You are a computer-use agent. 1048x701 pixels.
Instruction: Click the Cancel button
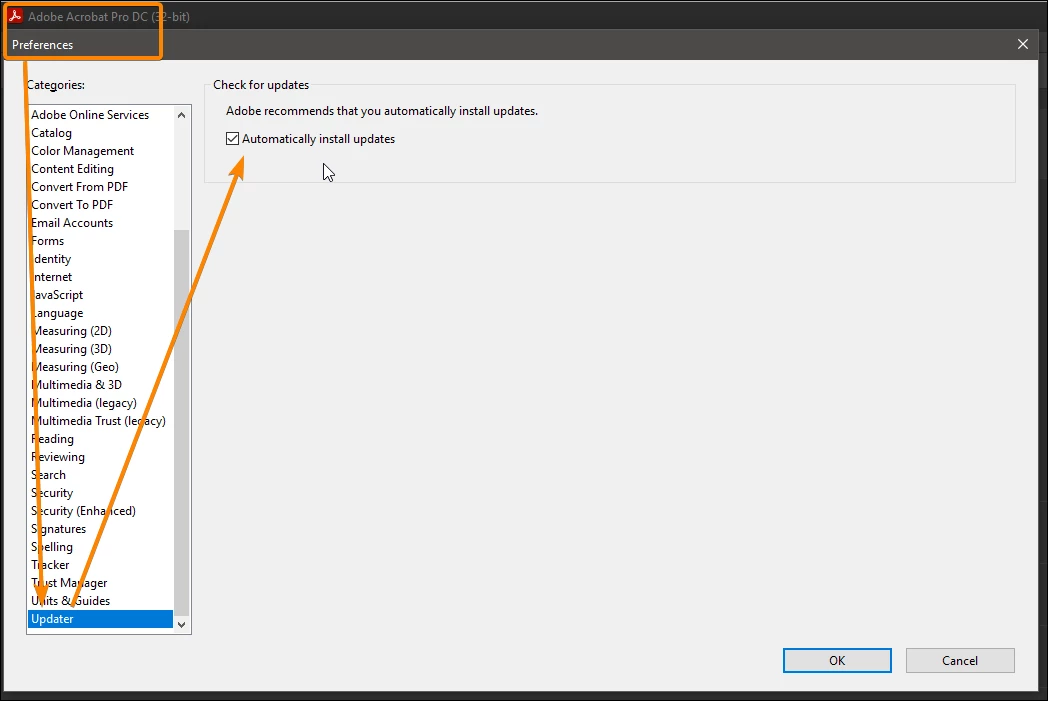[x=960, y=660]
